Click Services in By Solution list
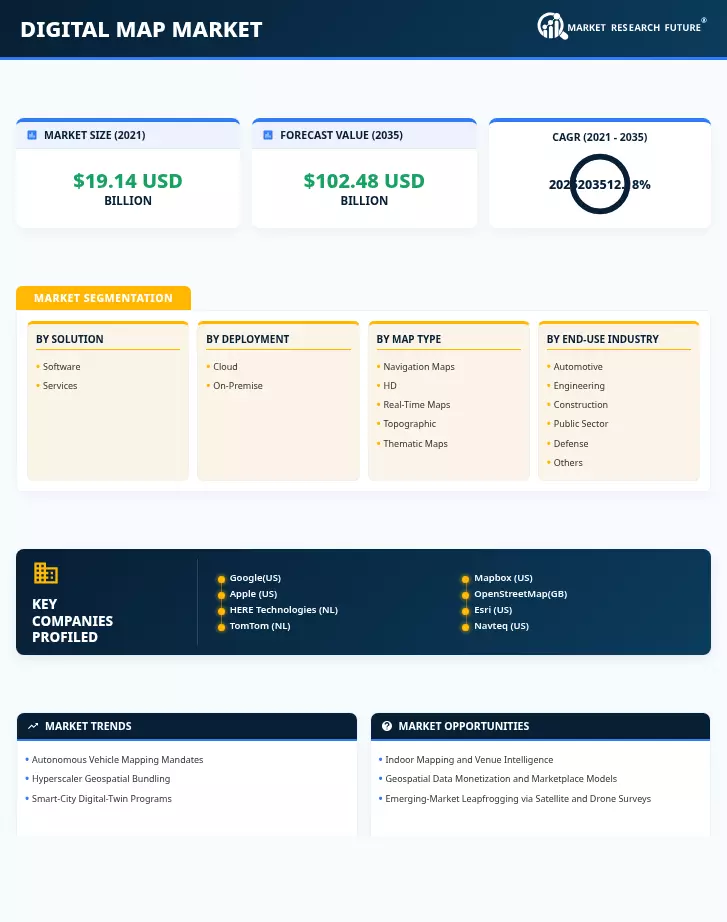Viewport: 727px width, 922px height. tap(60, 386)
